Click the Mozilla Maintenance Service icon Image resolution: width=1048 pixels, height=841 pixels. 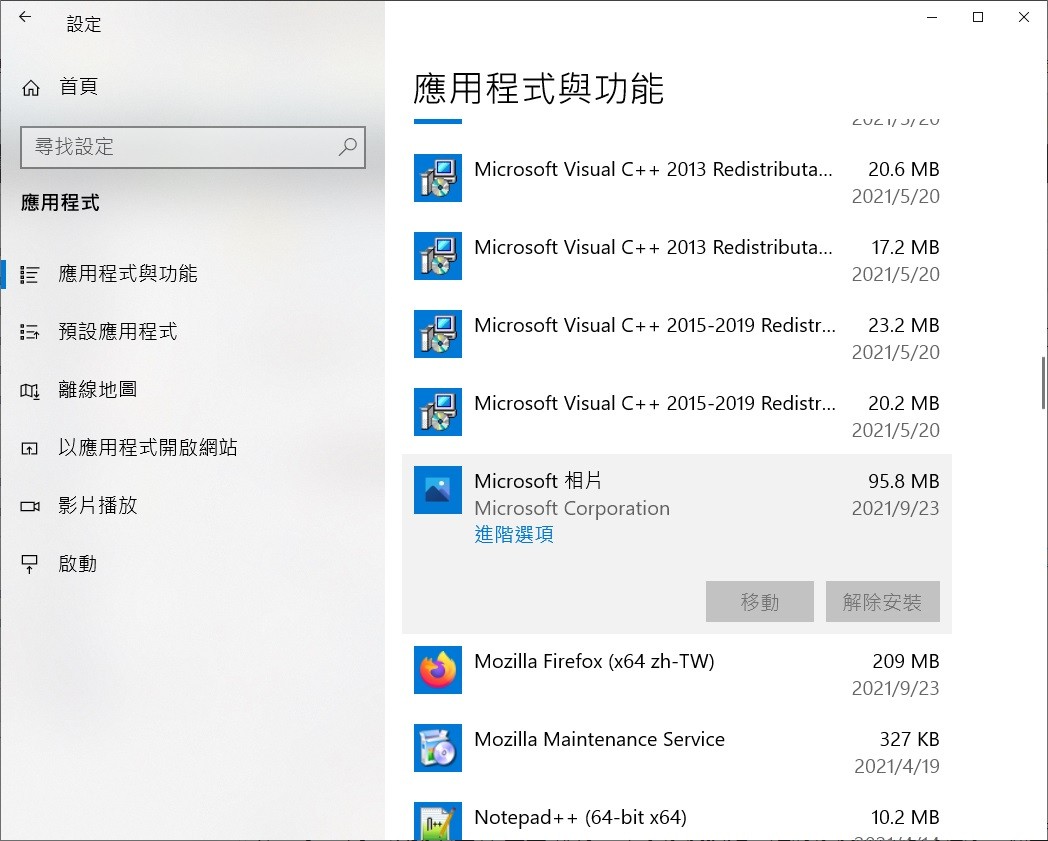coord(438,748)
